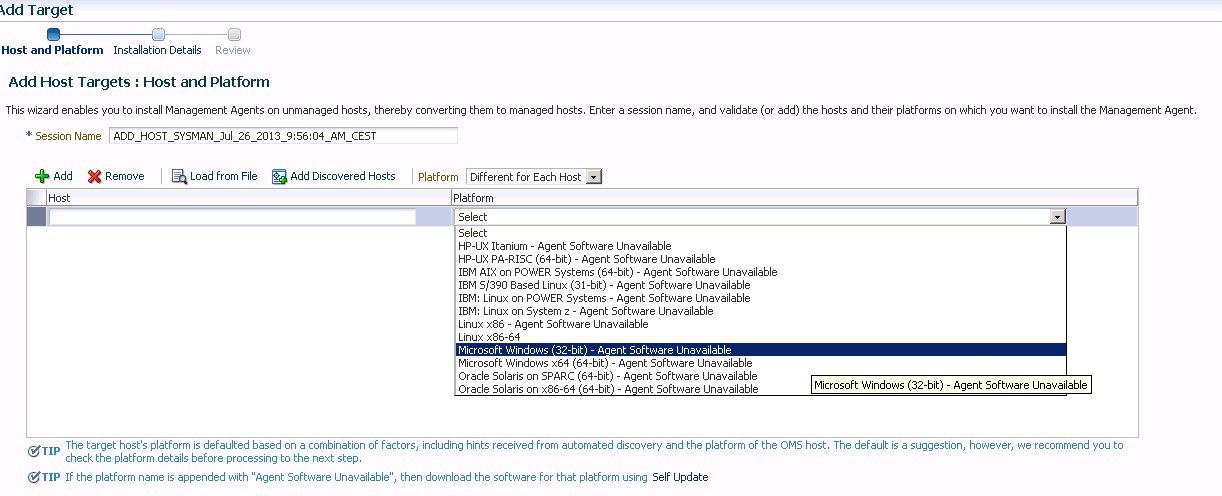This screenshot has width=1222, height=496.
Task: Choose Linux x86-64 from platform list
Action: tap(489, 337)
